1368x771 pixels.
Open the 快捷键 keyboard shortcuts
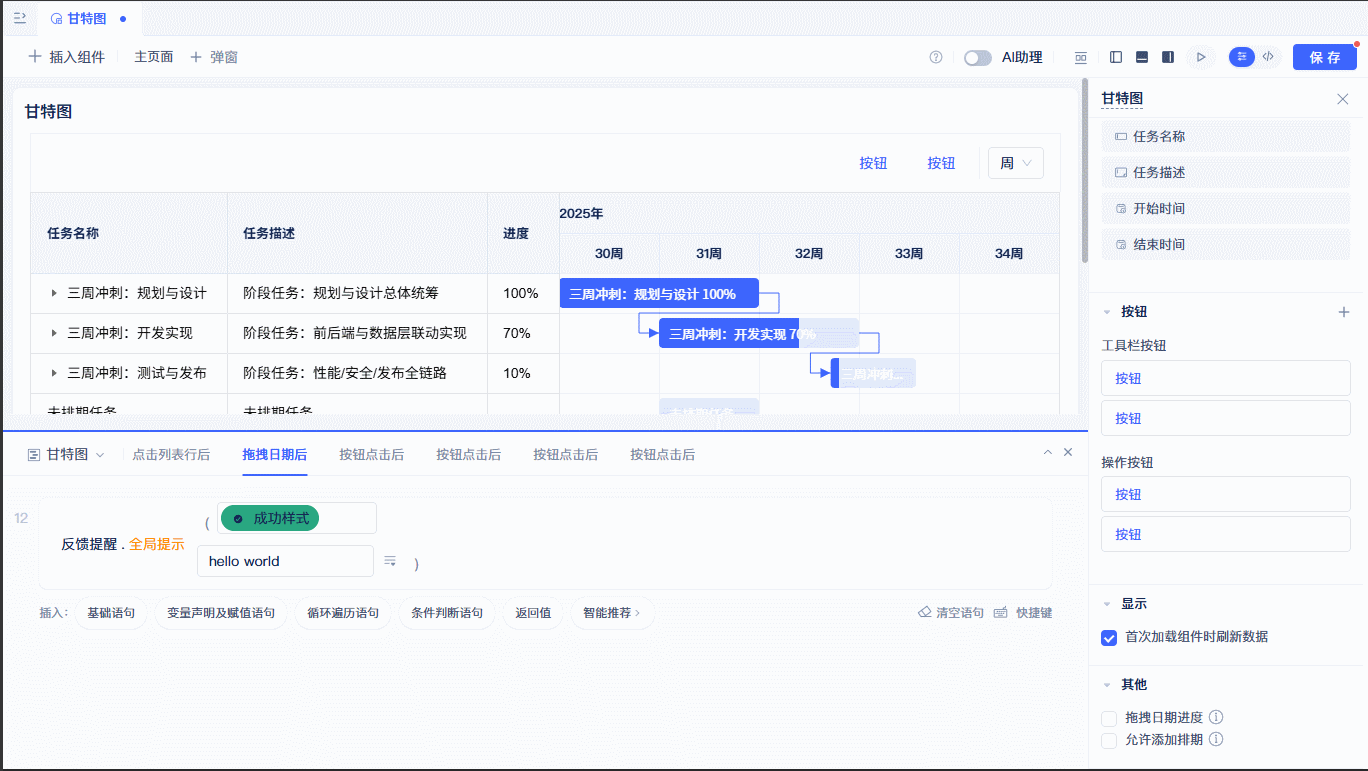pyautogui.click(x=1023, y=613)
